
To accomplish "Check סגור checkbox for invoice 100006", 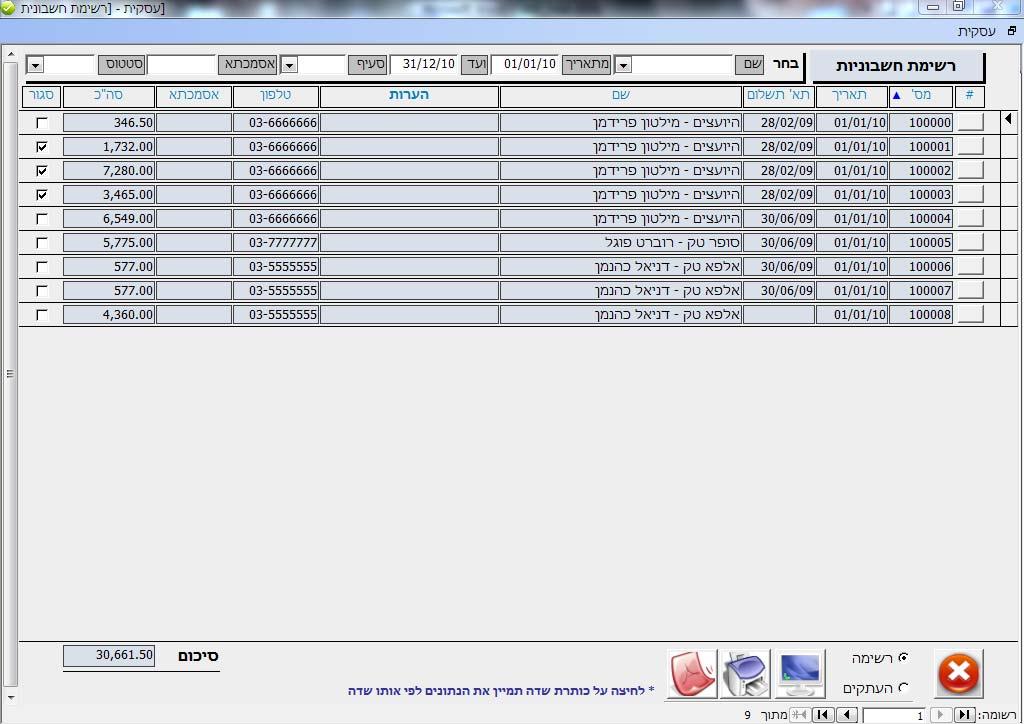I will click(x=42, y=266).
